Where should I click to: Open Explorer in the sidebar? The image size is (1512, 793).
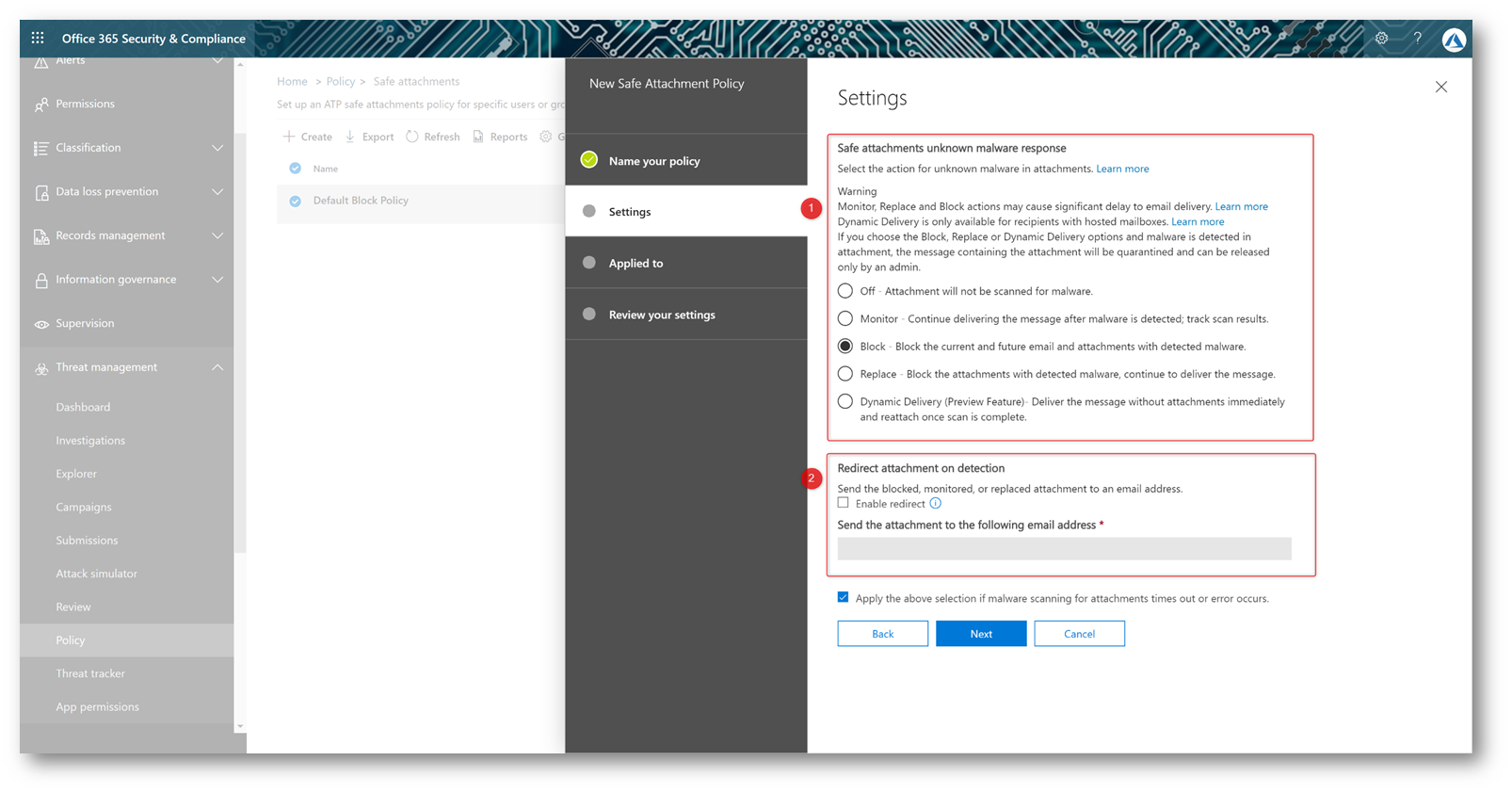[x=76, y=474]
